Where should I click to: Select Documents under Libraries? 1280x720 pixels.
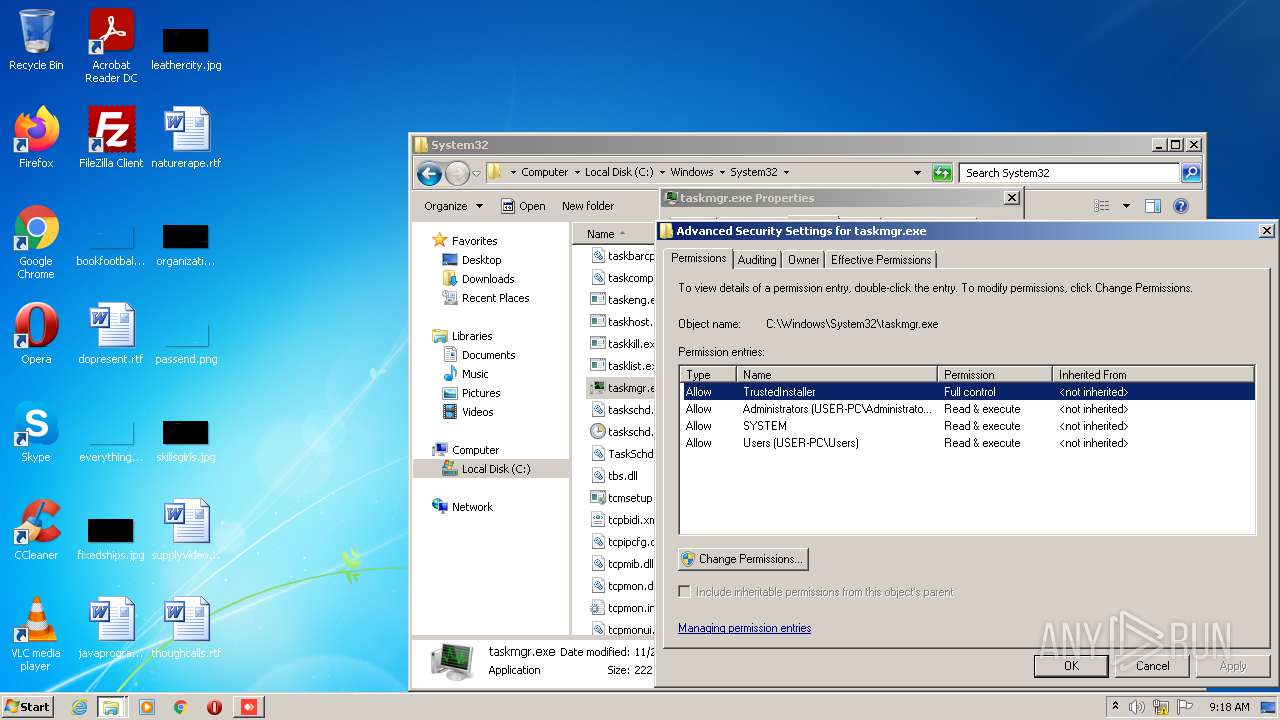pyautogui.click(x=488, y=355)
